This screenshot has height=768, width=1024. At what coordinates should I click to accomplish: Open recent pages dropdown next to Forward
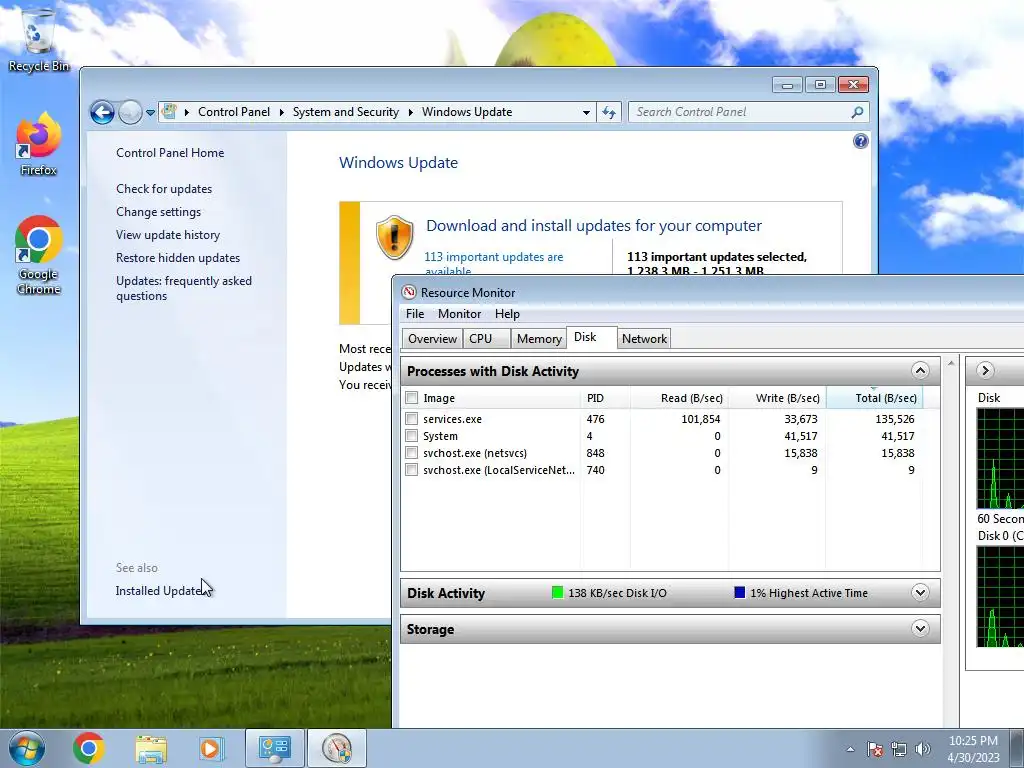[150, 112]
